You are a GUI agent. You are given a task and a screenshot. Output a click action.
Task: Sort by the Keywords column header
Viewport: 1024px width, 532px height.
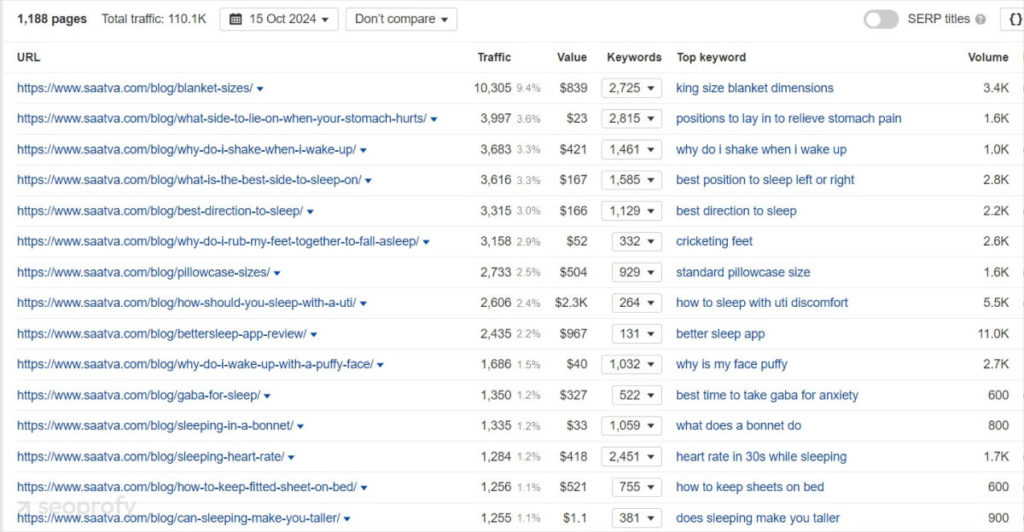[x=633, y=57]
